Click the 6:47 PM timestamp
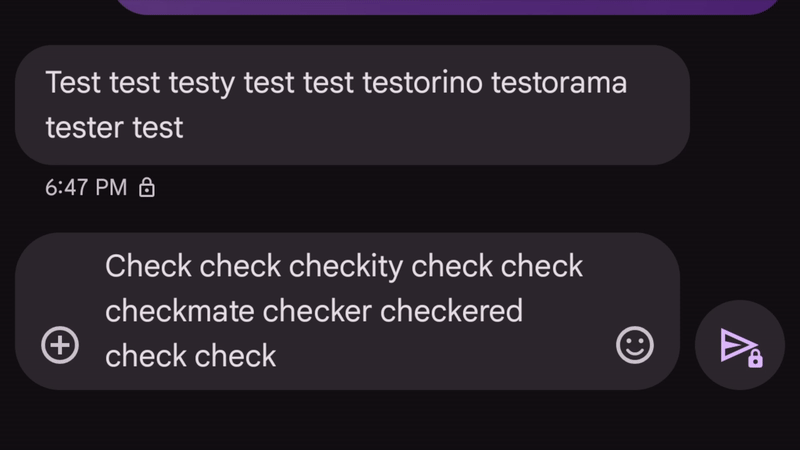800x450 pixels. [x=86, y=187]
